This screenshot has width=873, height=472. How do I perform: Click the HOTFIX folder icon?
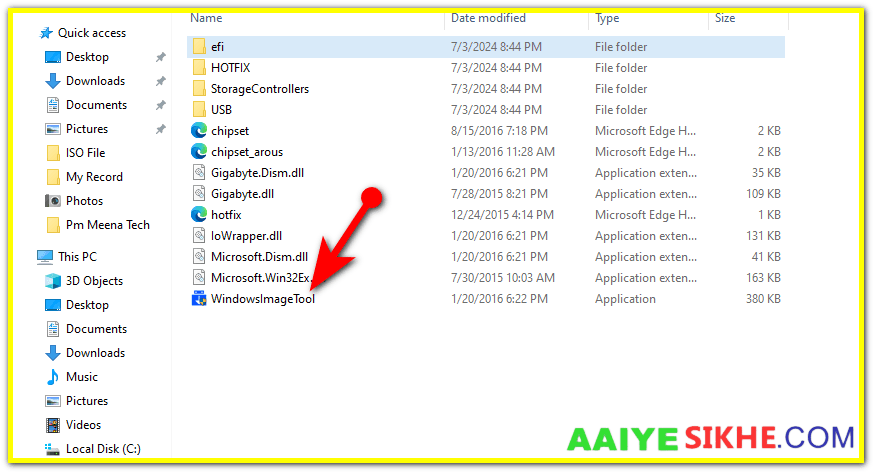(x=199, y=67)
